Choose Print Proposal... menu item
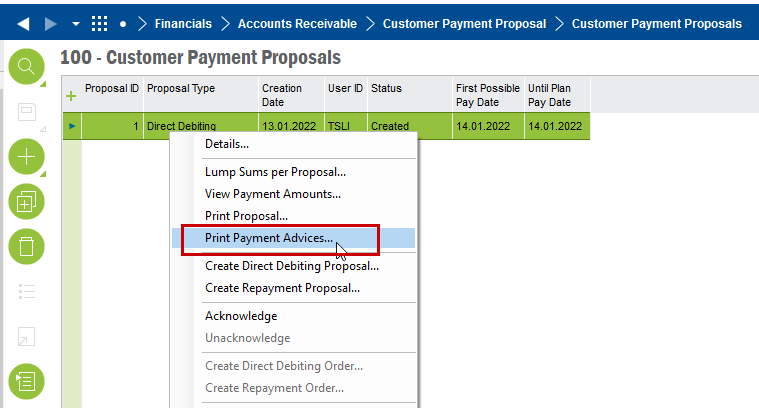The height and width of the screenshot is (408, 759). click(294, 216)
